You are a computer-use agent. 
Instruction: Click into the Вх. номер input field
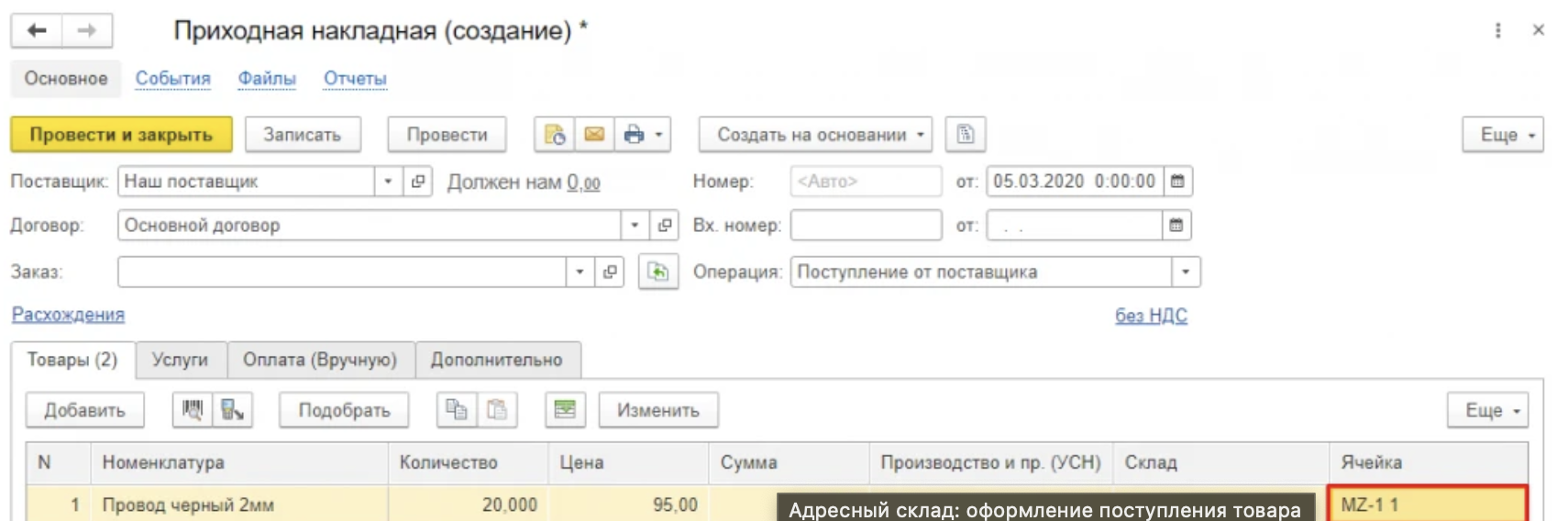(x=865, y=225)
